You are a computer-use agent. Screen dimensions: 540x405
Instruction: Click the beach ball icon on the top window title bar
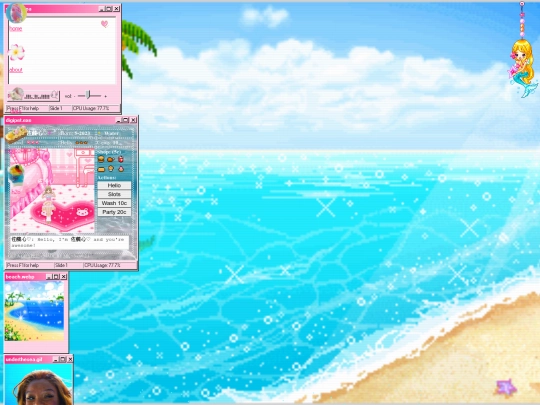pos(16,12)
